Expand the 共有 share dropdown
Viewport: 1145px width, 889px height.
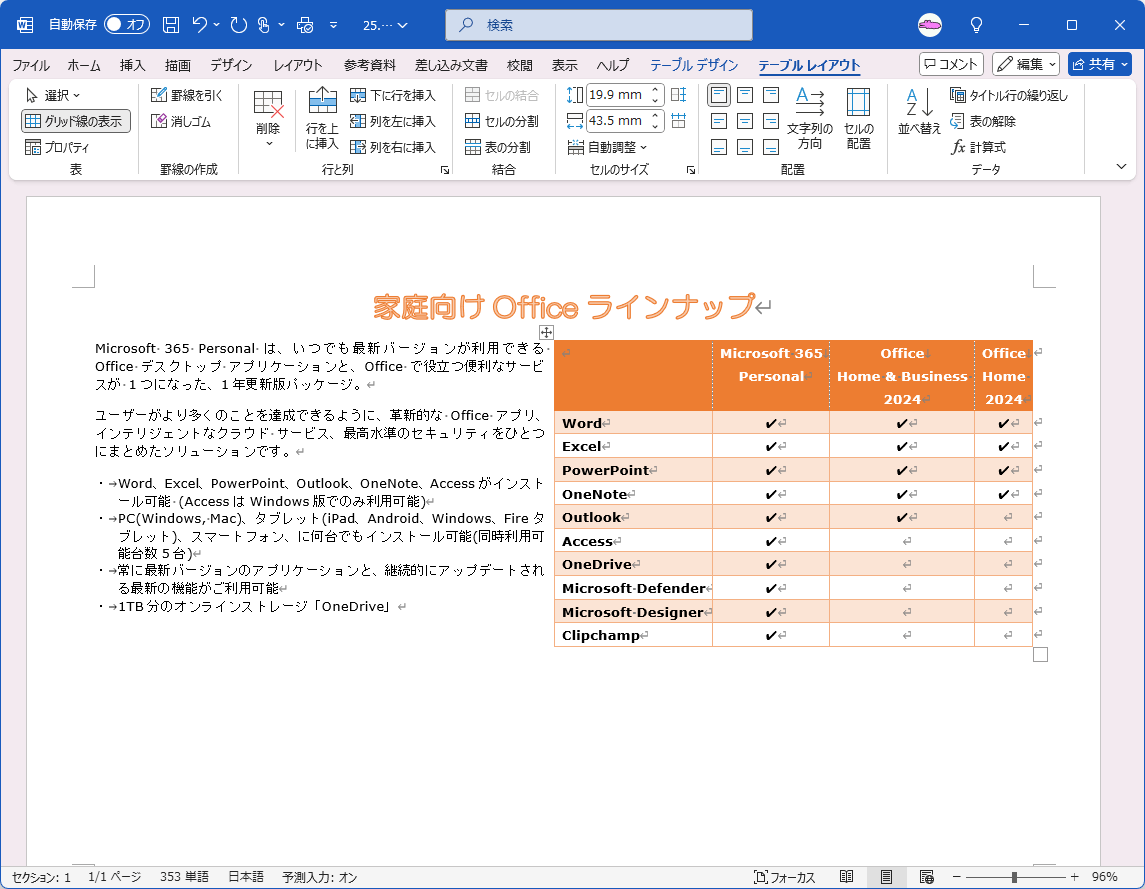[x=1125, y=64]
